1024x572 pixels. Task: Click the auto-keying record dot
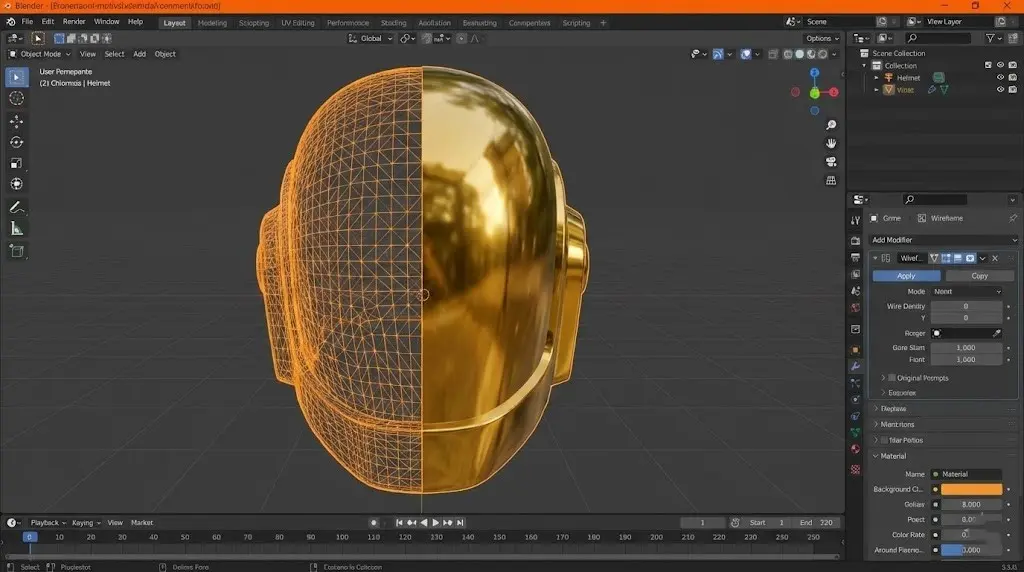point(374,522)
